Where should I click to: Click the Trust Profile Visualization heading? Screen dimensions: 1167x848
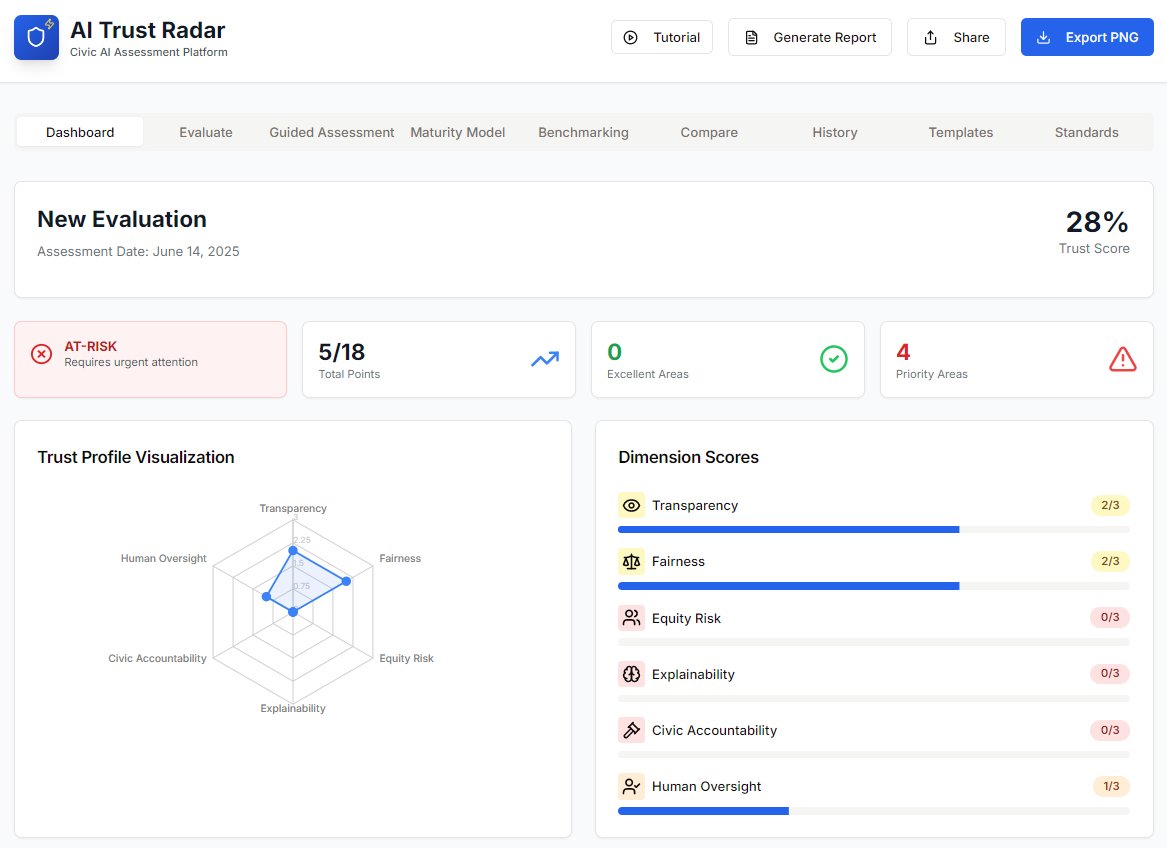click(136, 457)
